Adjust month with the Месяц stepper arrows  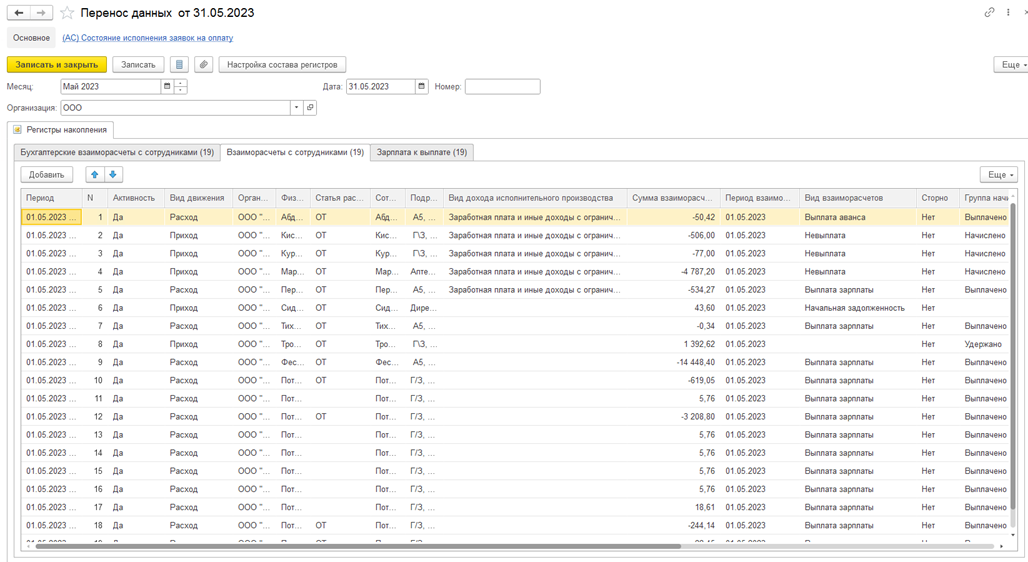[x=181, y=86]
